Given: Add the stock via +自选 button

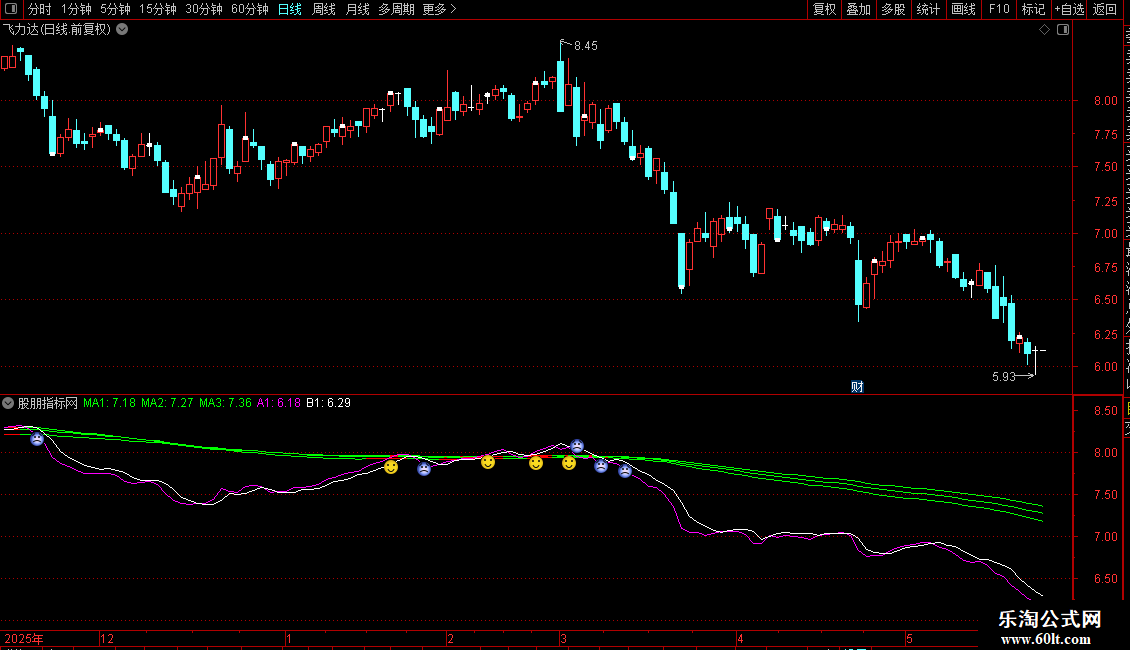Looking at the screenshot, I should (x=1069, y=9).
